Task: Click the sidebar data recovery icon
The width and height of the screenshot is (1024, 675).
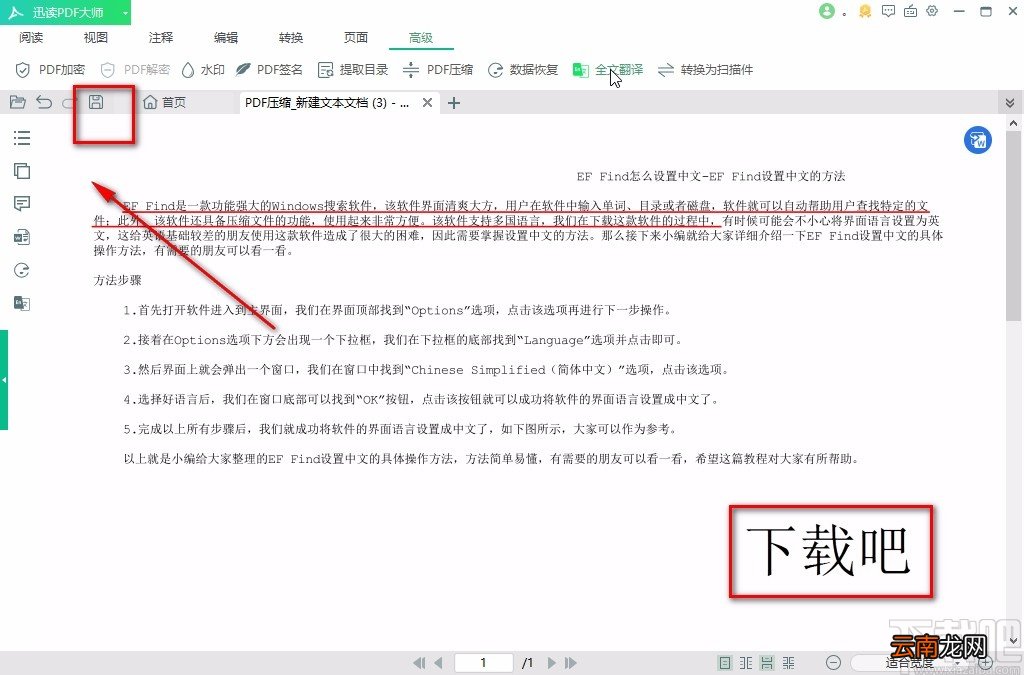Action: (22, 270)
